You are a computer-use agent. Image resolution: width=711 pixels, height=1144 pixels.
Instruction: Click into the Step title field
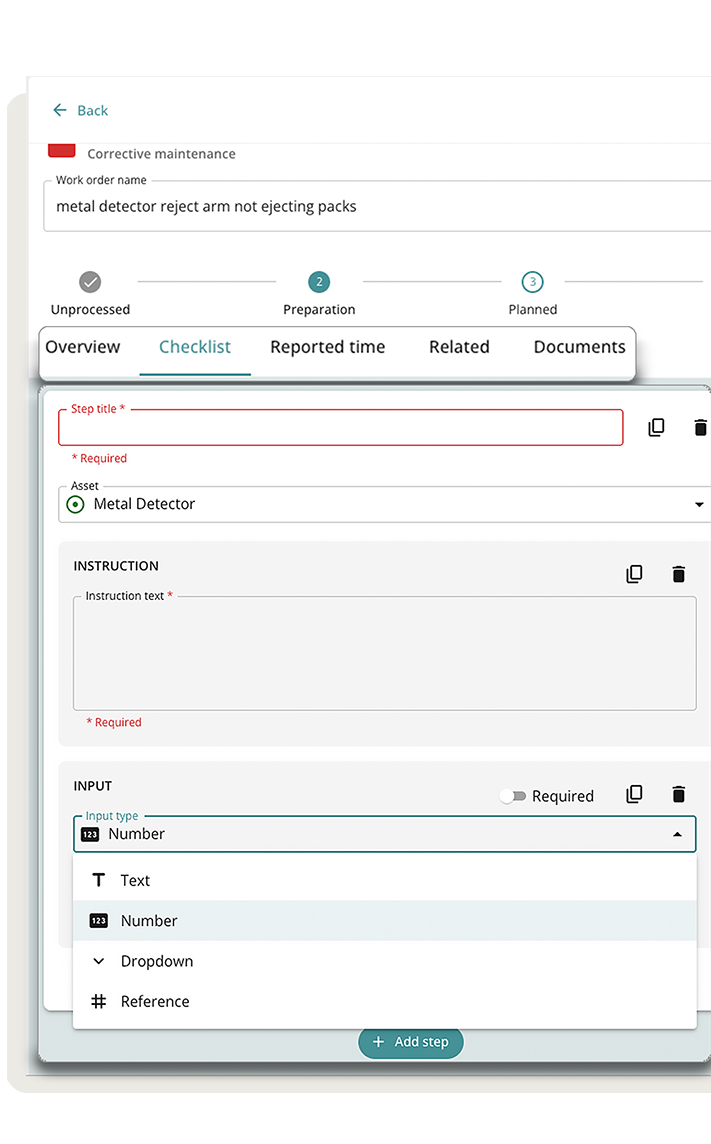pyautogui.click(x=340, y=428)
